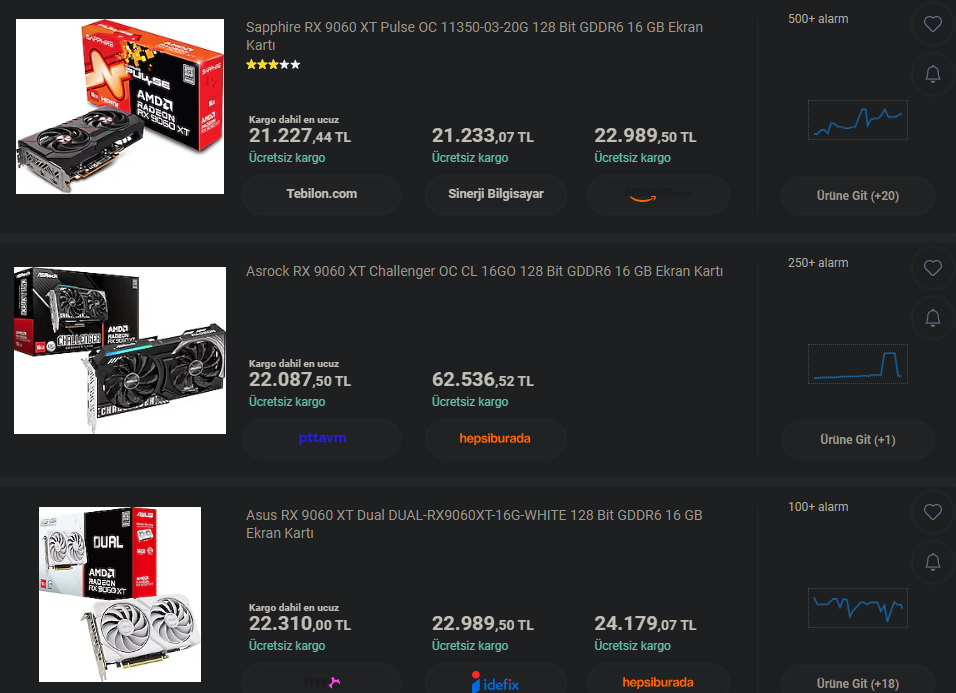Click Ürüne Git (+20) button
The image size is (956, 693).
(857, 196)
